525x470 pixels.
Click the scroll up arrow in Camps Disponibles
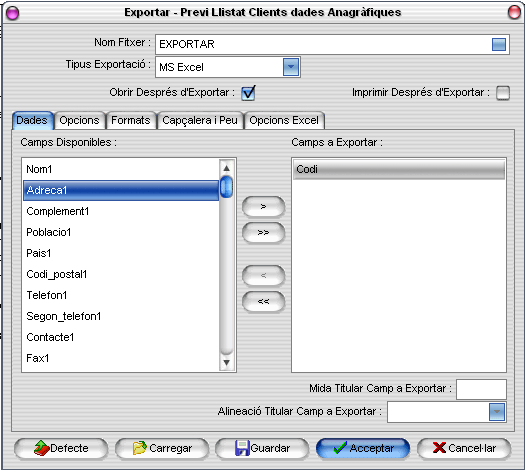click(x=226, y=168)
